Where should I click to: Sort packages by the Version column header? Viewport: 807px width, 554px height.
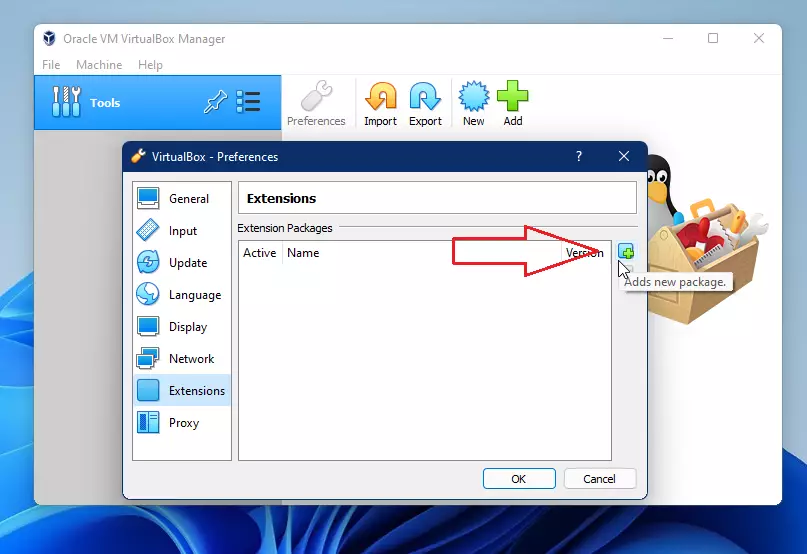pyautogui.click(x=586, y=253)
